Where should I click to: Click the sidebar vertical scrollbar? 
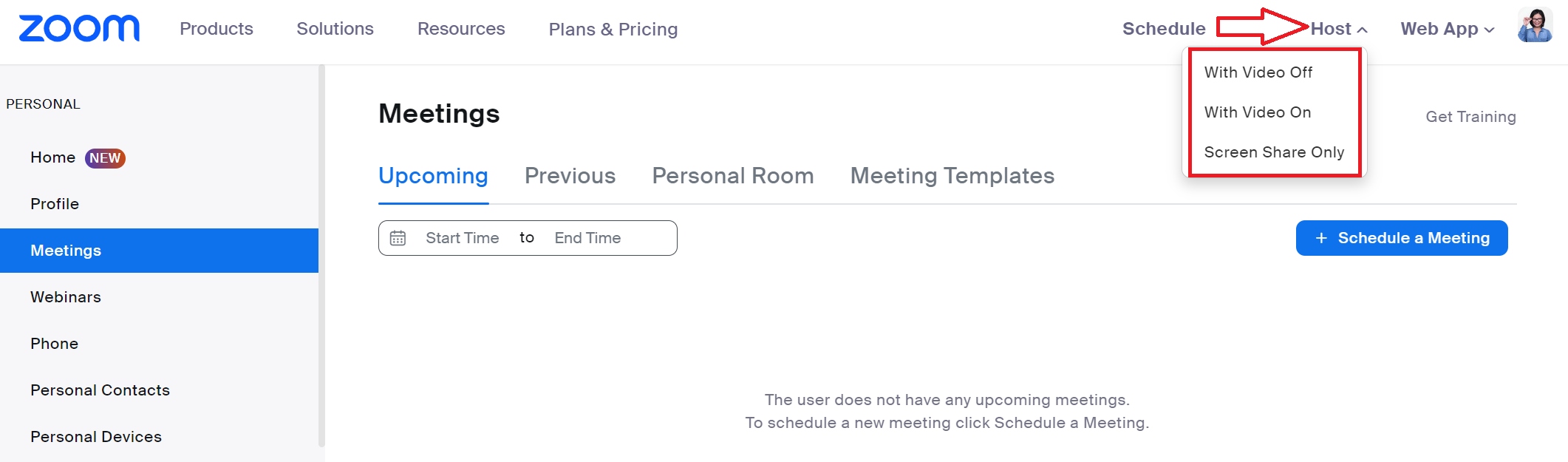click(321, 256)
